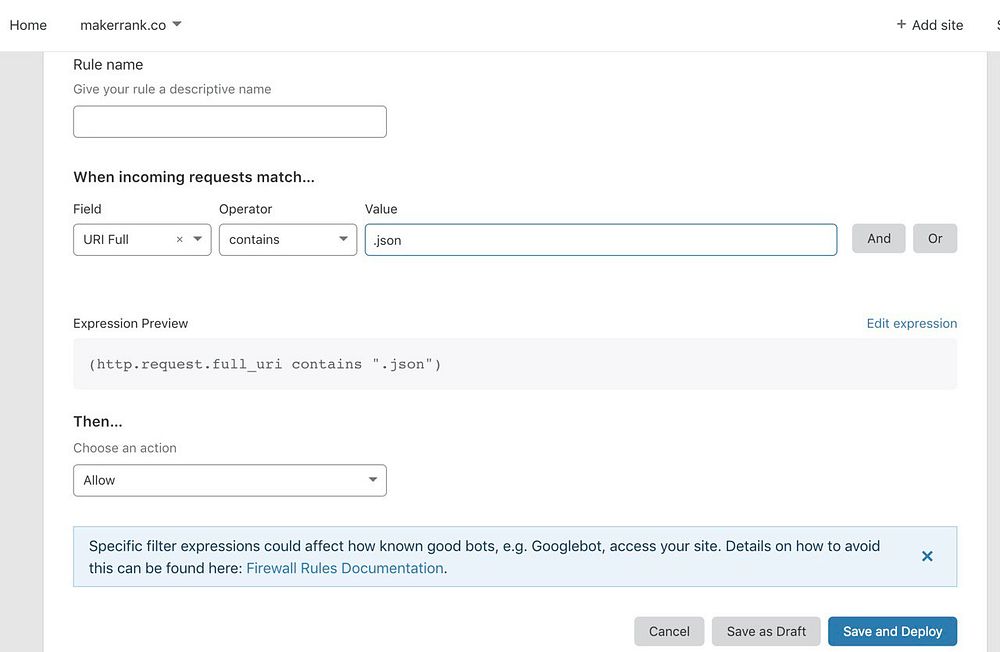Focus the Rule name text box

pyautogui.click(x=230, y=122)
